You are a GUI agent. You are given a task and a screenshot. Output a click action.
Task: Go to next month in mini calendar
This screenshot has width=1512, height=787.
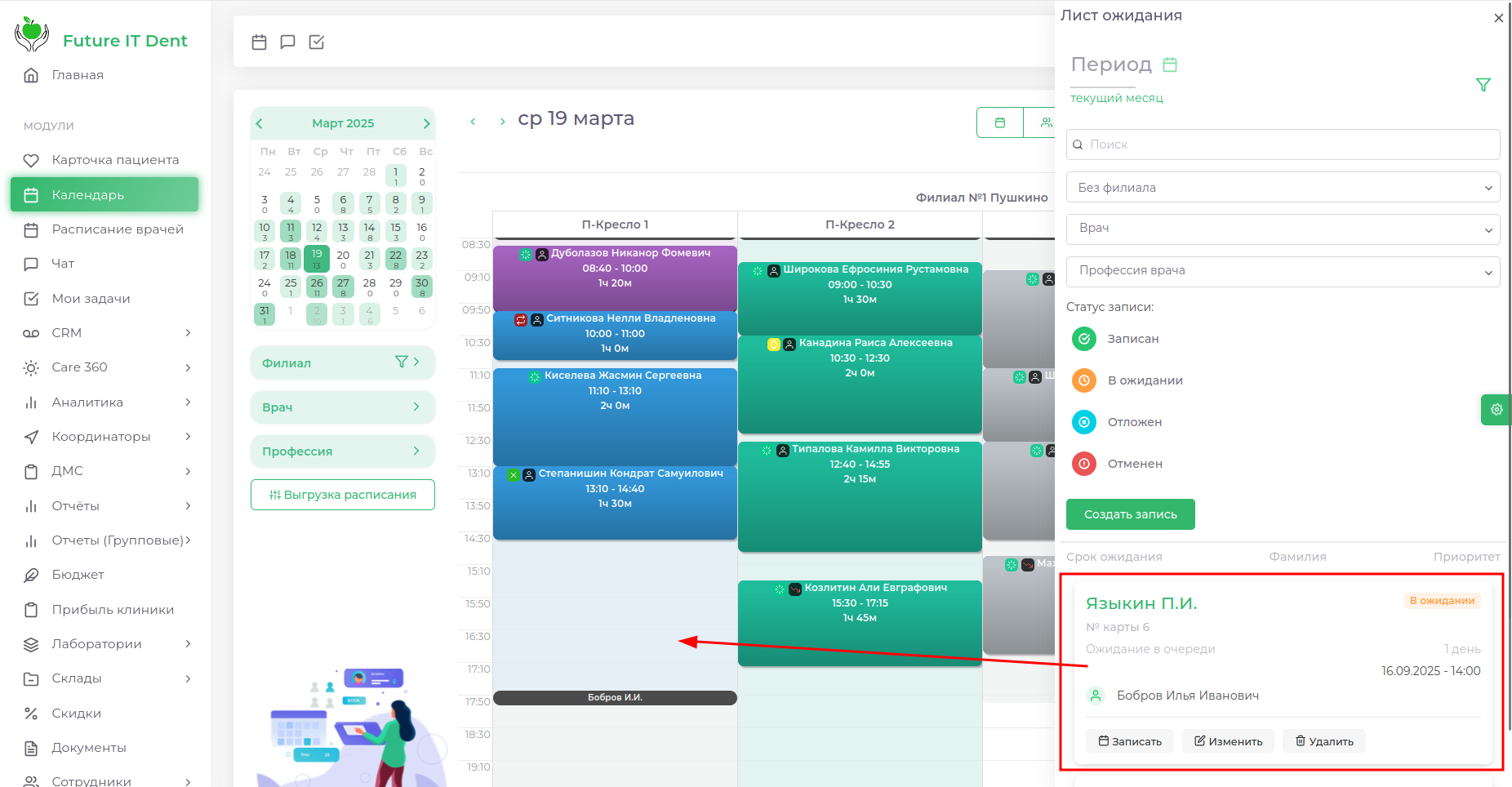pyautogui.click(x=426, y=123)
